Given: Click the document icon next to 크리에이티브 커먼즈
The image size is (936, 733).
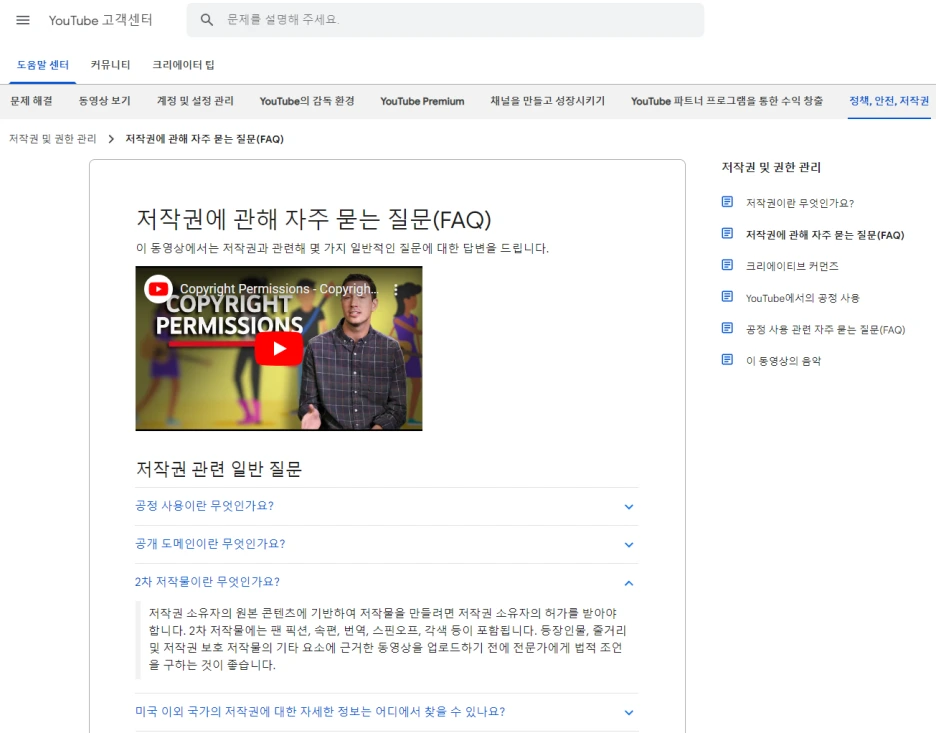Looking at the screenshot, I should pos(725,266).
